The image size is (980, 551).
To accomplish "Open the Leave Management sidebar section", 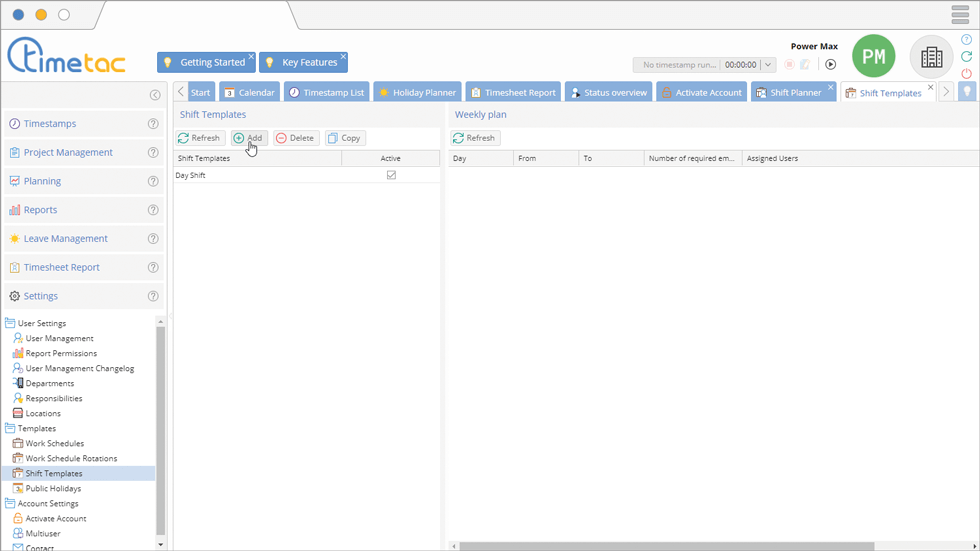I will click(84, 239).
